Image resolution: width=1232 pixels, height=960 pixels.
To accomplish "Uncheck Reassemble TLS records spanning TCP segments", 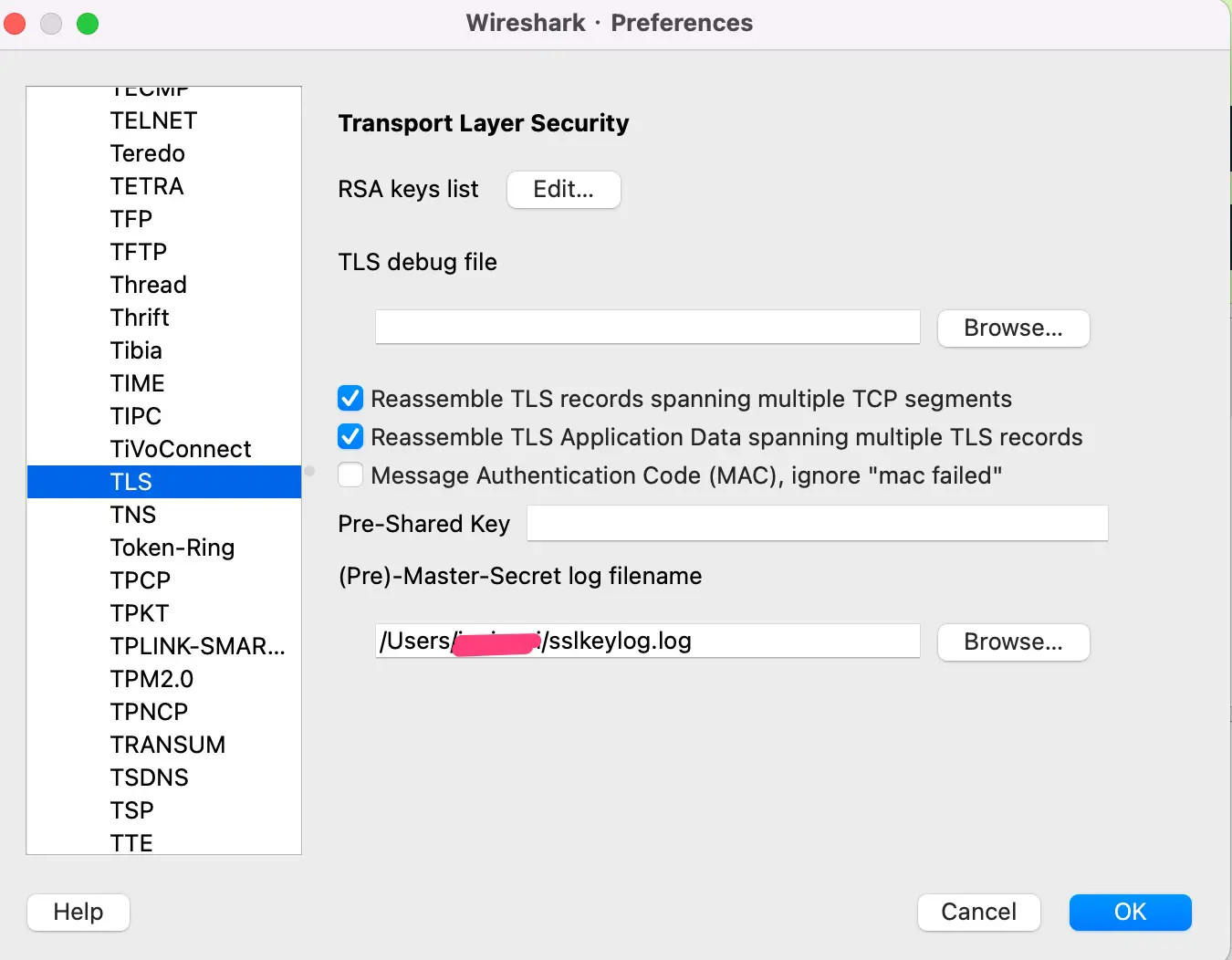I will 350,399.
